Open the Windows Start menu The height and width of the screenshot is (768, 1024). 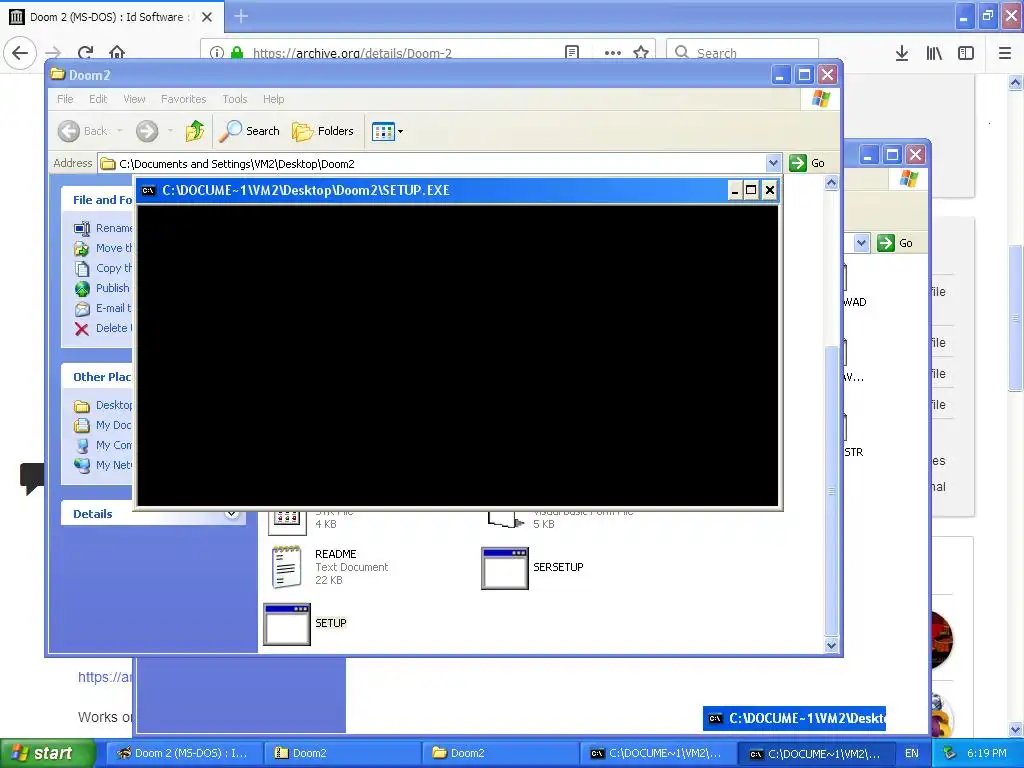47,753
